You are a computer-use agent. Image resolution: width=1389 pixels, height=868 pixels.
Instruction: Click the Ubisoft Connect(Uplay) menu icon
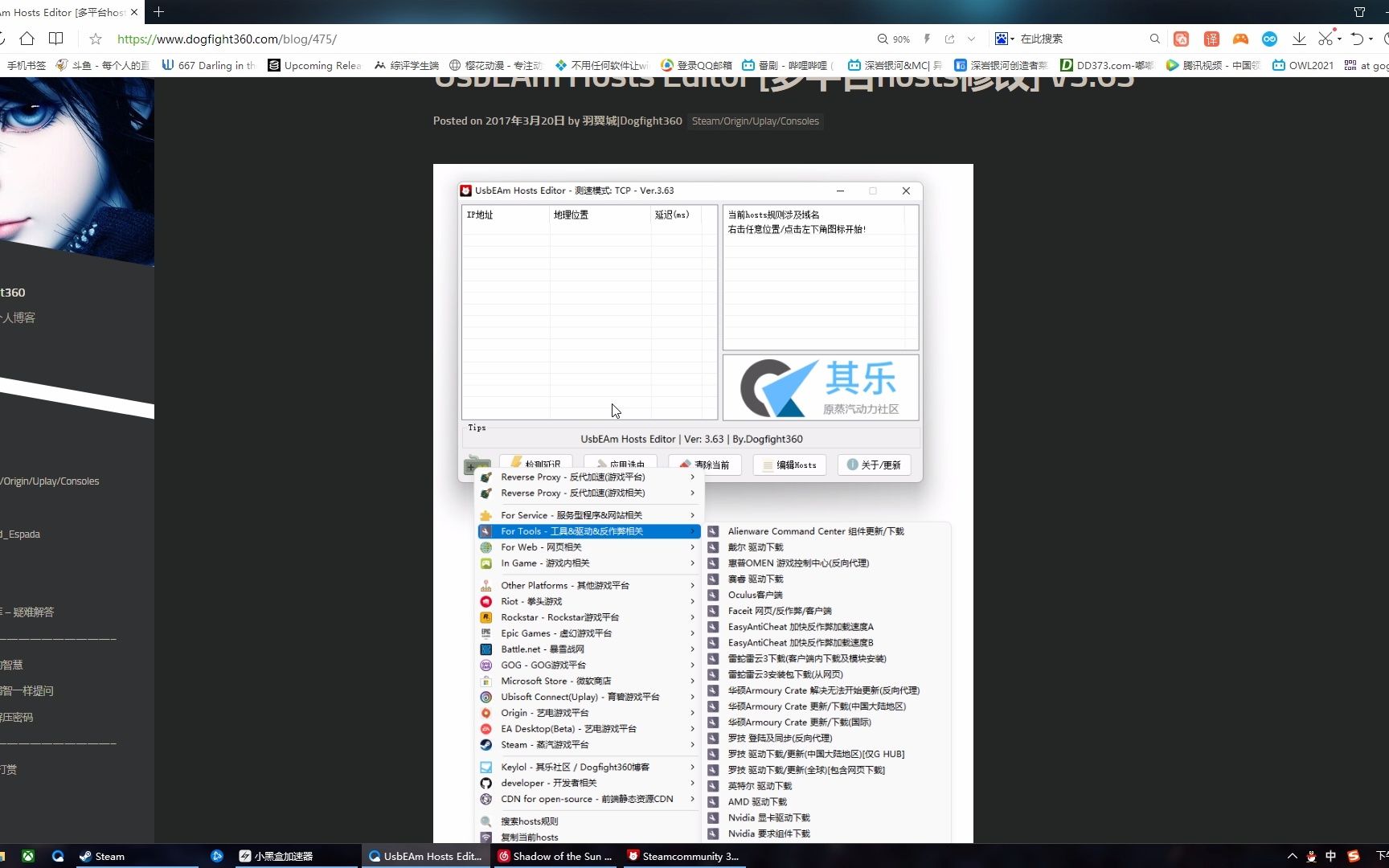click(486, 697)
